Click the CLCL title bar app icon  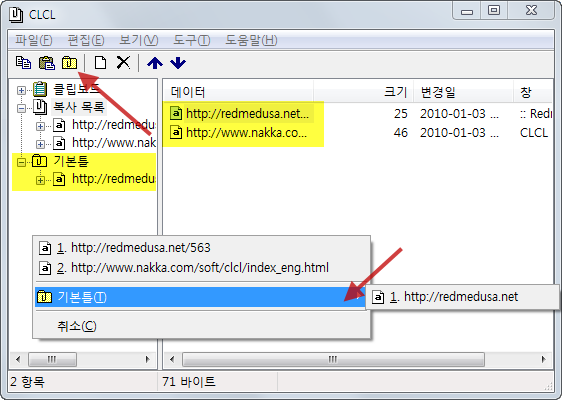pos(16,15)
